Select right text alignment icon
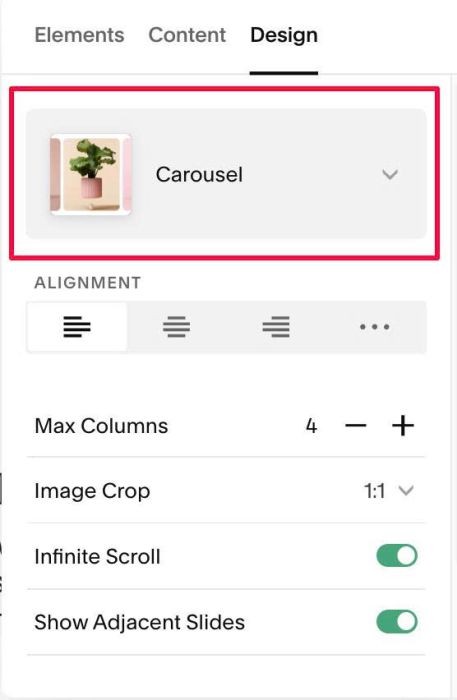Screen dimensions: 457x700 [x=276, y=327]
